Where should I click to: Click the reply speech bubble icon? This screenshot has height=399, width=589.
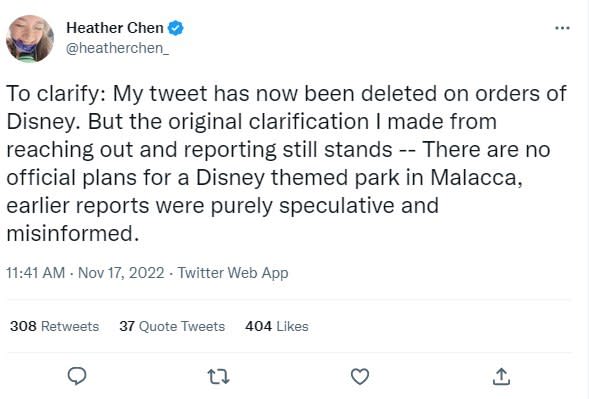[x=77, y=376]
